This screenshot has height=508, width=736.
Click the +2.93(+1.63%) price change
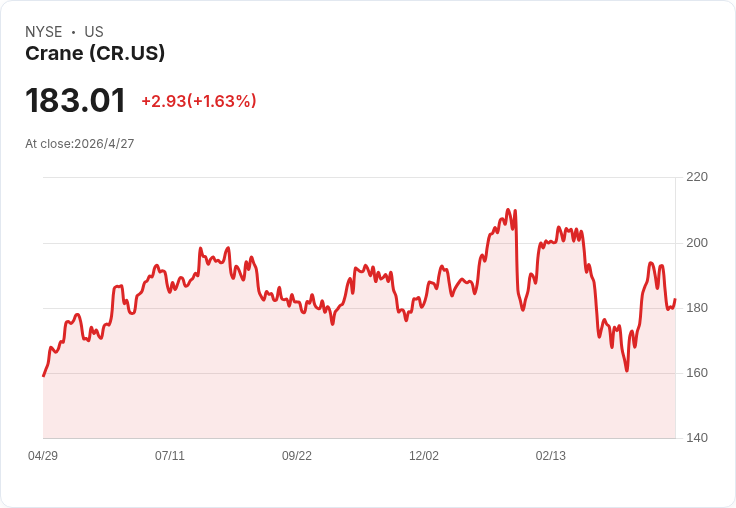tap(199, 101)
